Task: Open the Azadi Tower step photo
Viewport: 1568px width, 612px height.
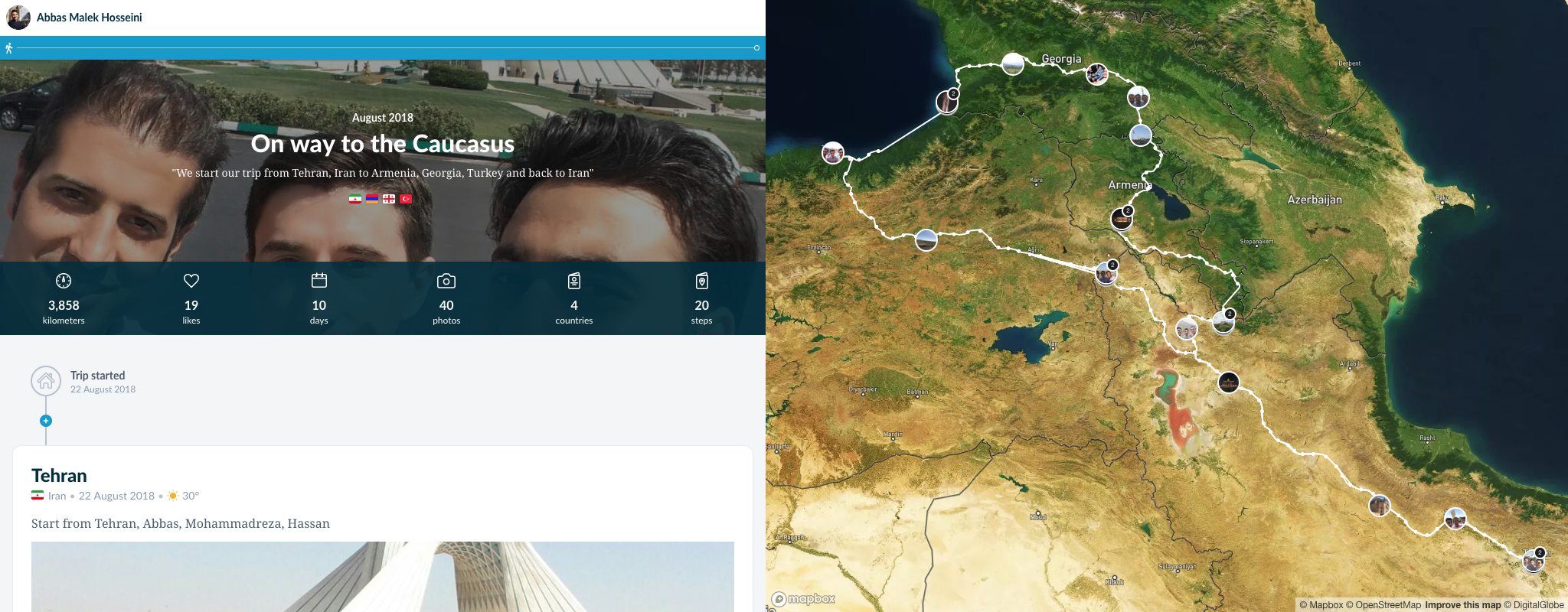Action: coord(383,577)
